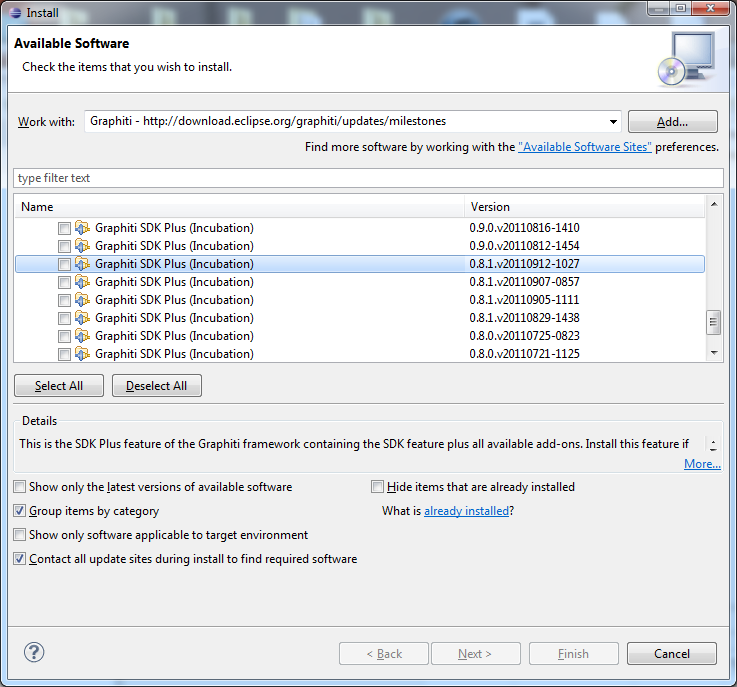The height and width of the screenshot is (687, 737).
Task: Click feature icon for version 0.8.1.v20110829-1438
Action: point(82,318)
